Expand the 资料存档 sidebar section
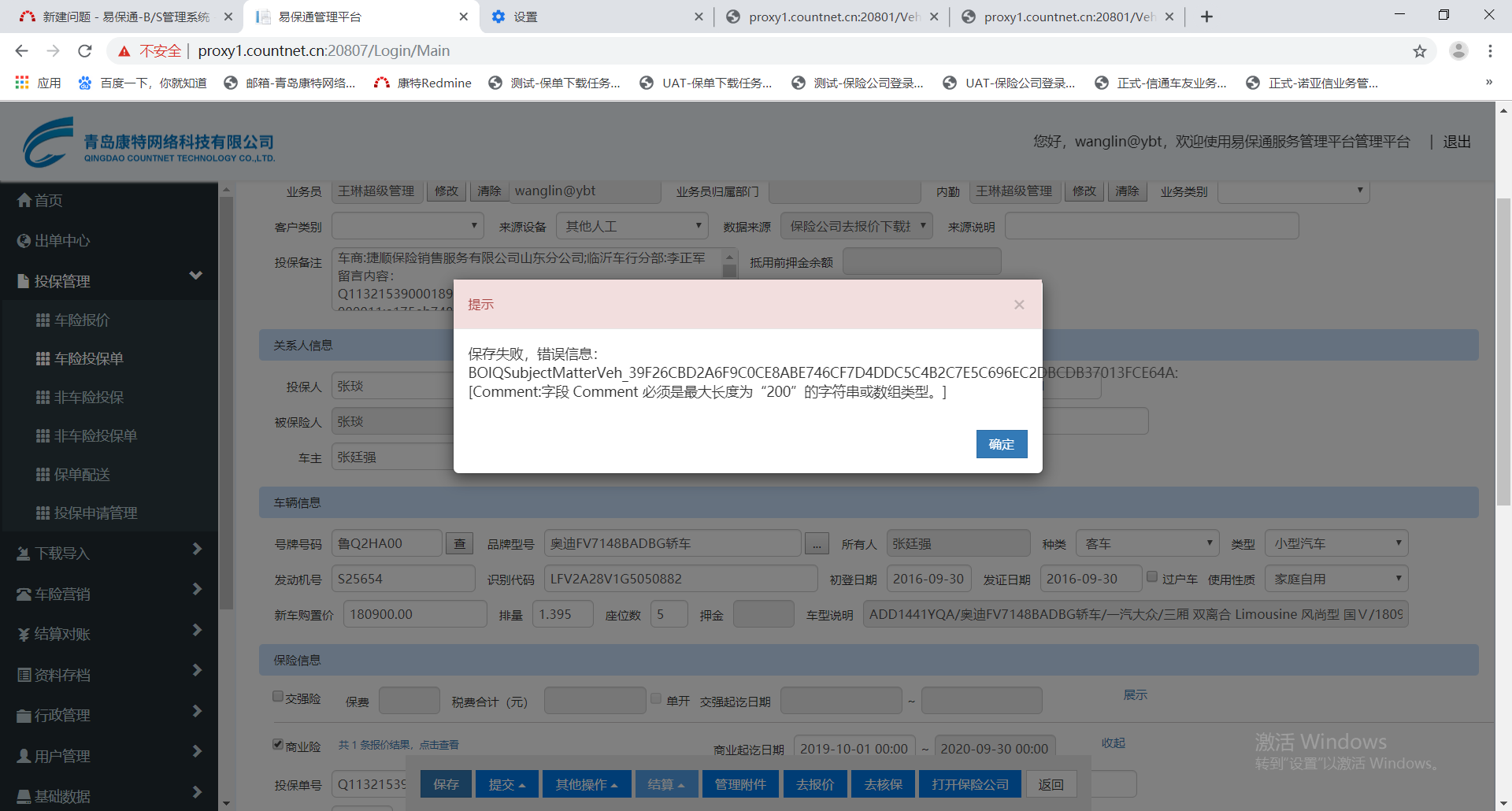 109,675
